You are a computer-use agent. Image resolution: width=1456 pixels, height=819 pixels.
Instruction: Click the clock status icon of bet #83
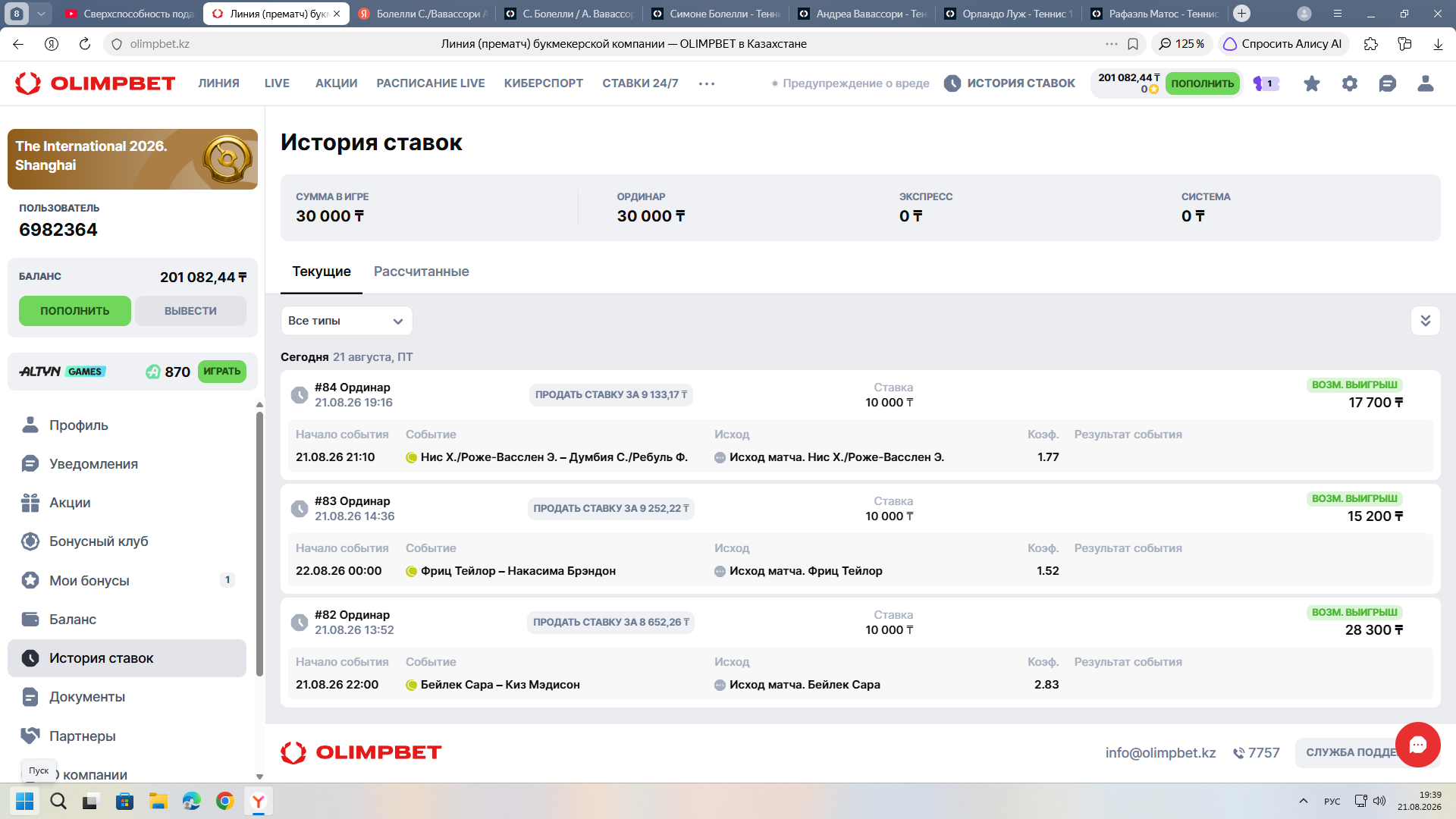click(x=300, y=509)
